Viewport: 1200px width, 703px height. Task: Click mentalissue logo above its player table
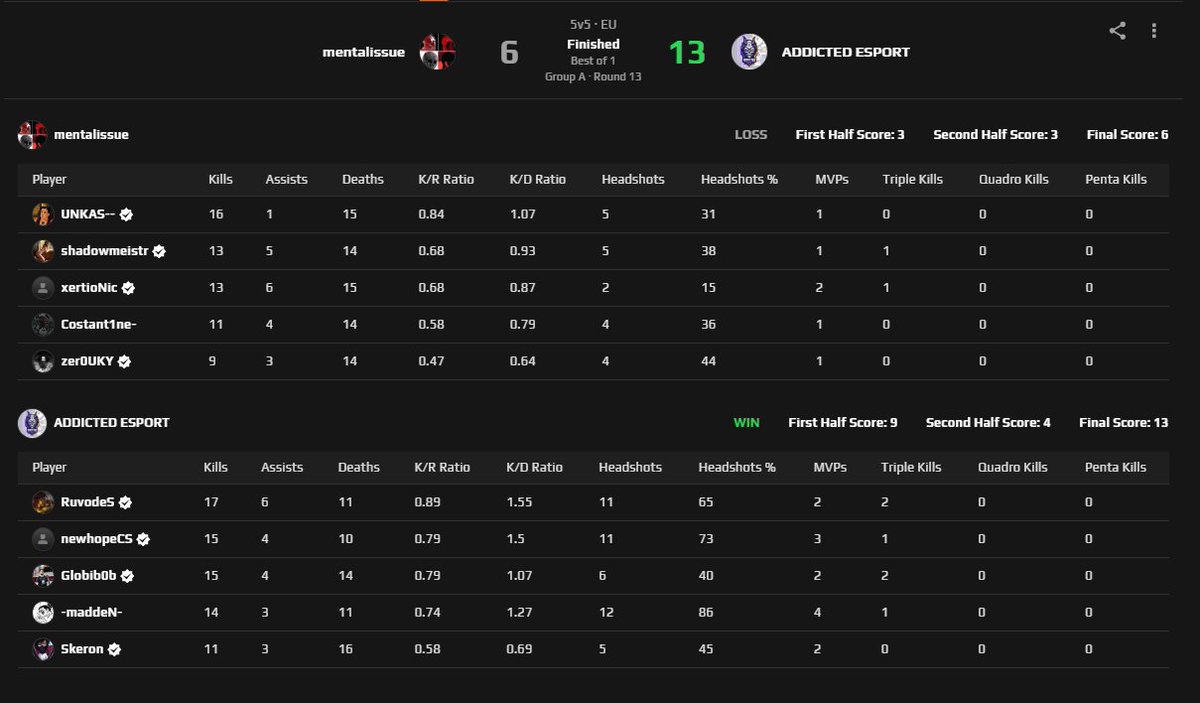33,135
